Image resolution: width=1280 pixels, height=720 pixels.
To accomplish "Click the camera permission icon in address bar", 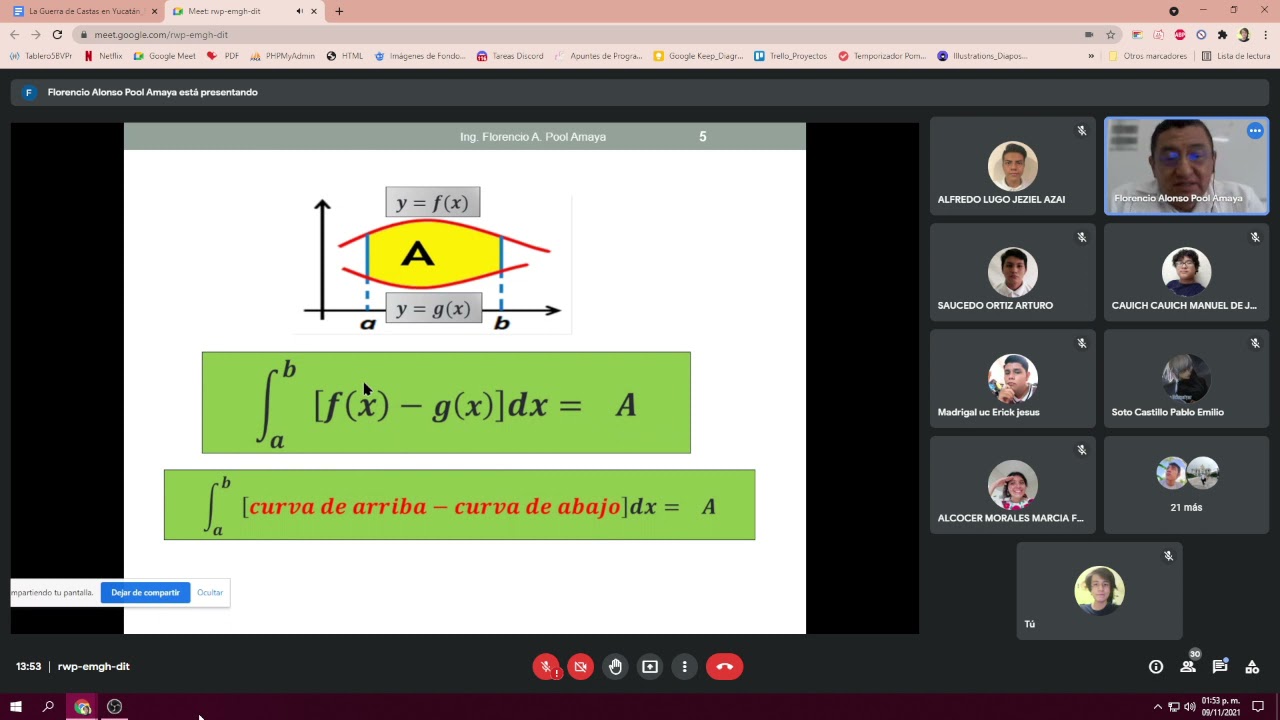I will 1089,34.
